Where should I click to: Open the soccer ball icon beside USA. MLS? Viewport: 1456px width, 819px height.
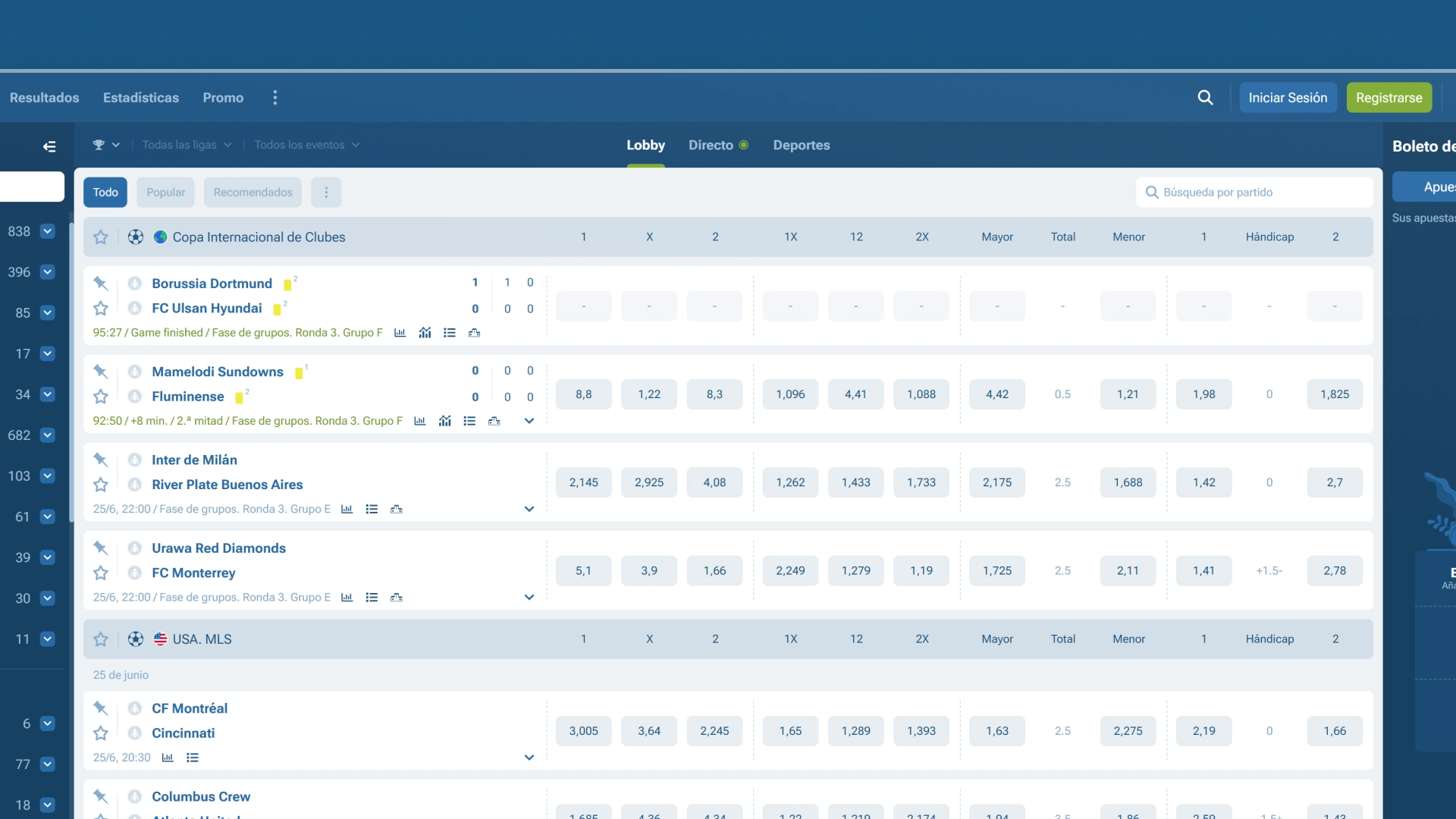pyautogui.click(x=136, y=639)
